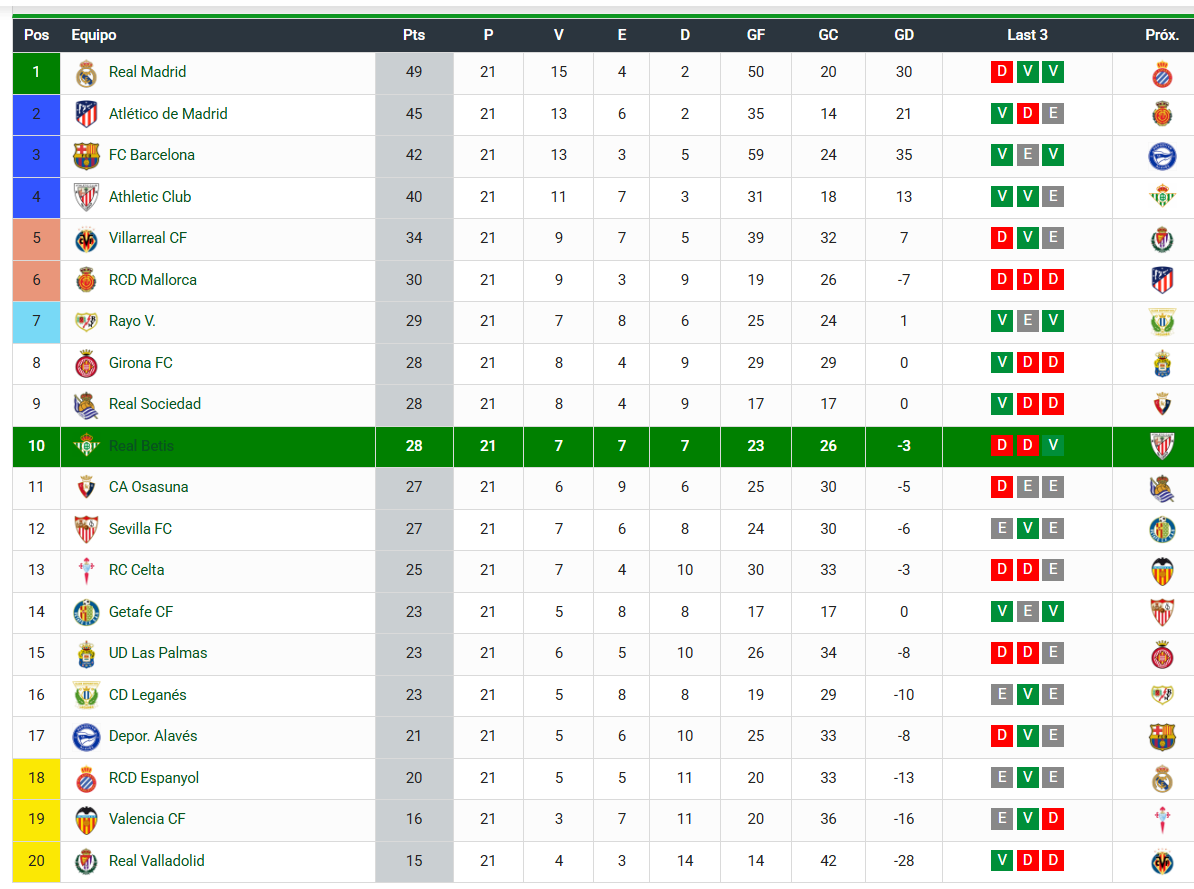1194x889 pixels.
Task: Open the Atlético de Madrid team link
Action: (x=168, y=114)
